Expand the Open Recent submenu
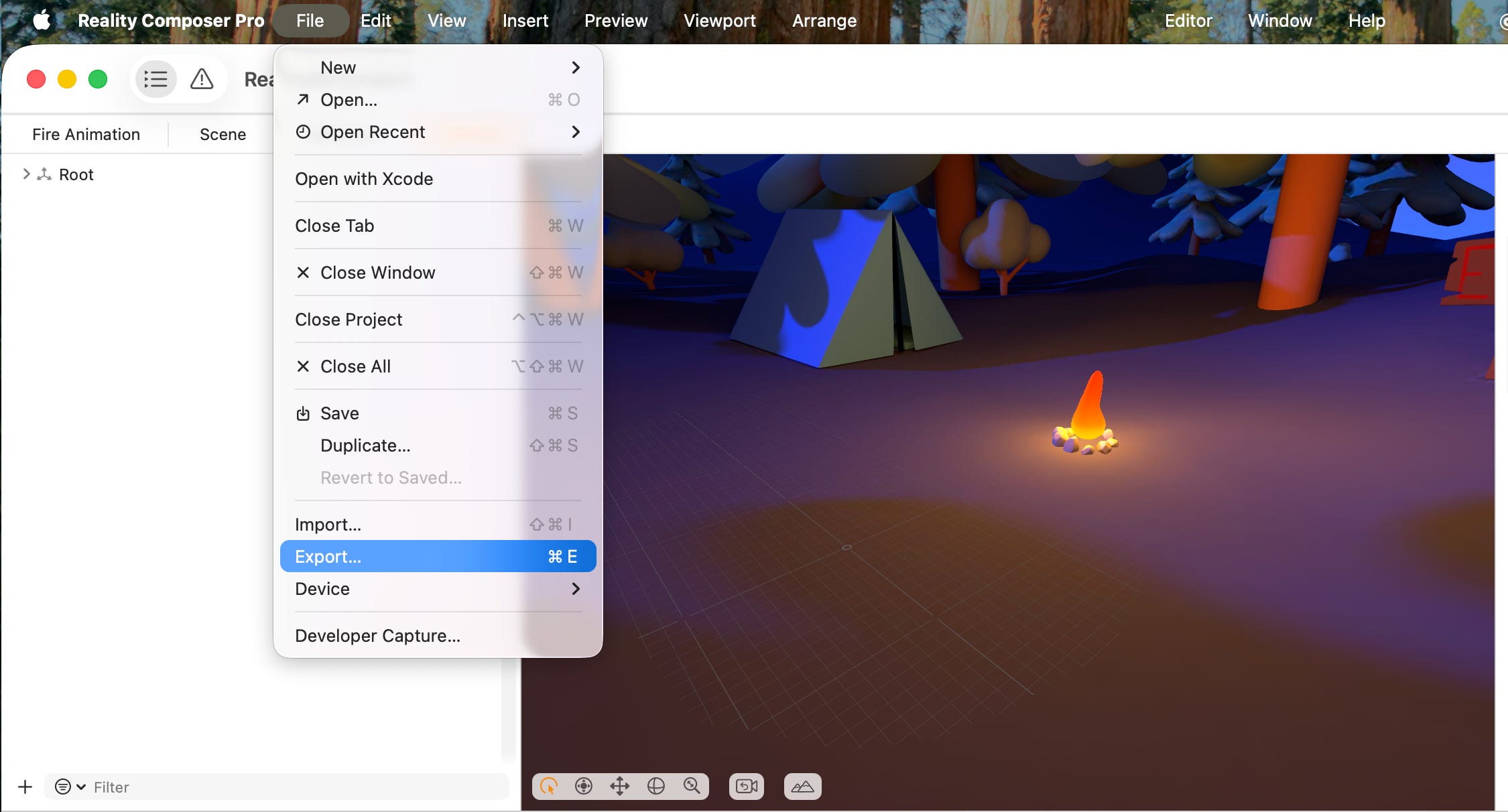Viewport: 1508px width, 812px height. [438, 132]
